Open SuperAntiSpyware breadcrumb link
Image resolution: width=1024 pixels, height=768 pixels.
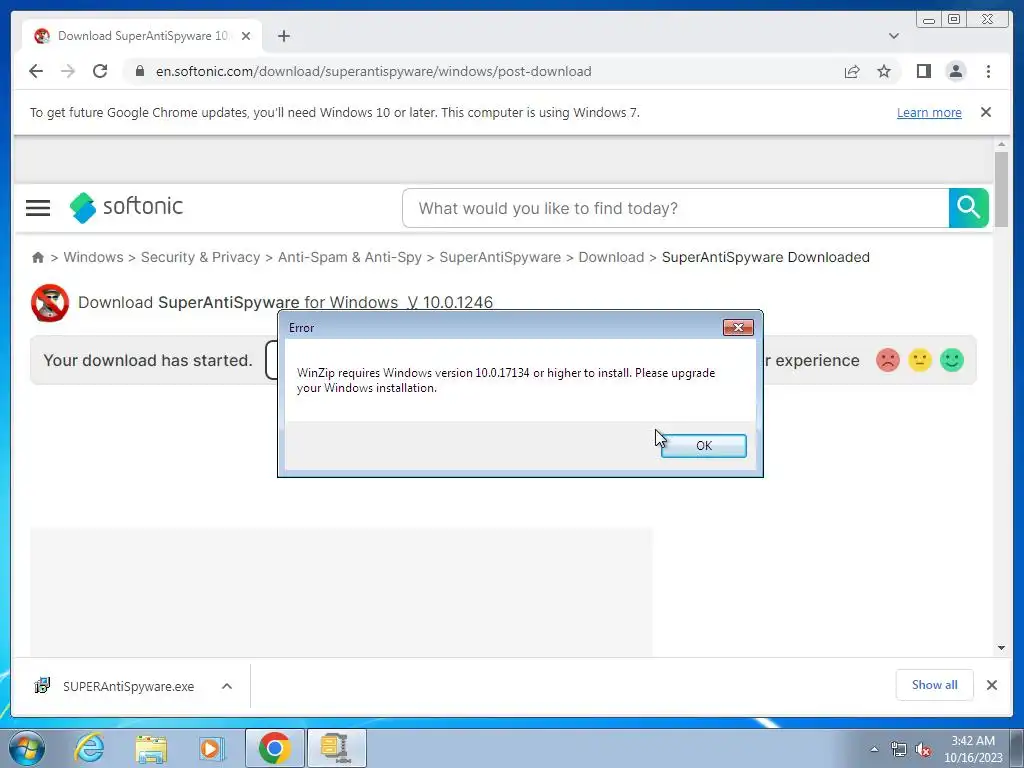(500, 257)
